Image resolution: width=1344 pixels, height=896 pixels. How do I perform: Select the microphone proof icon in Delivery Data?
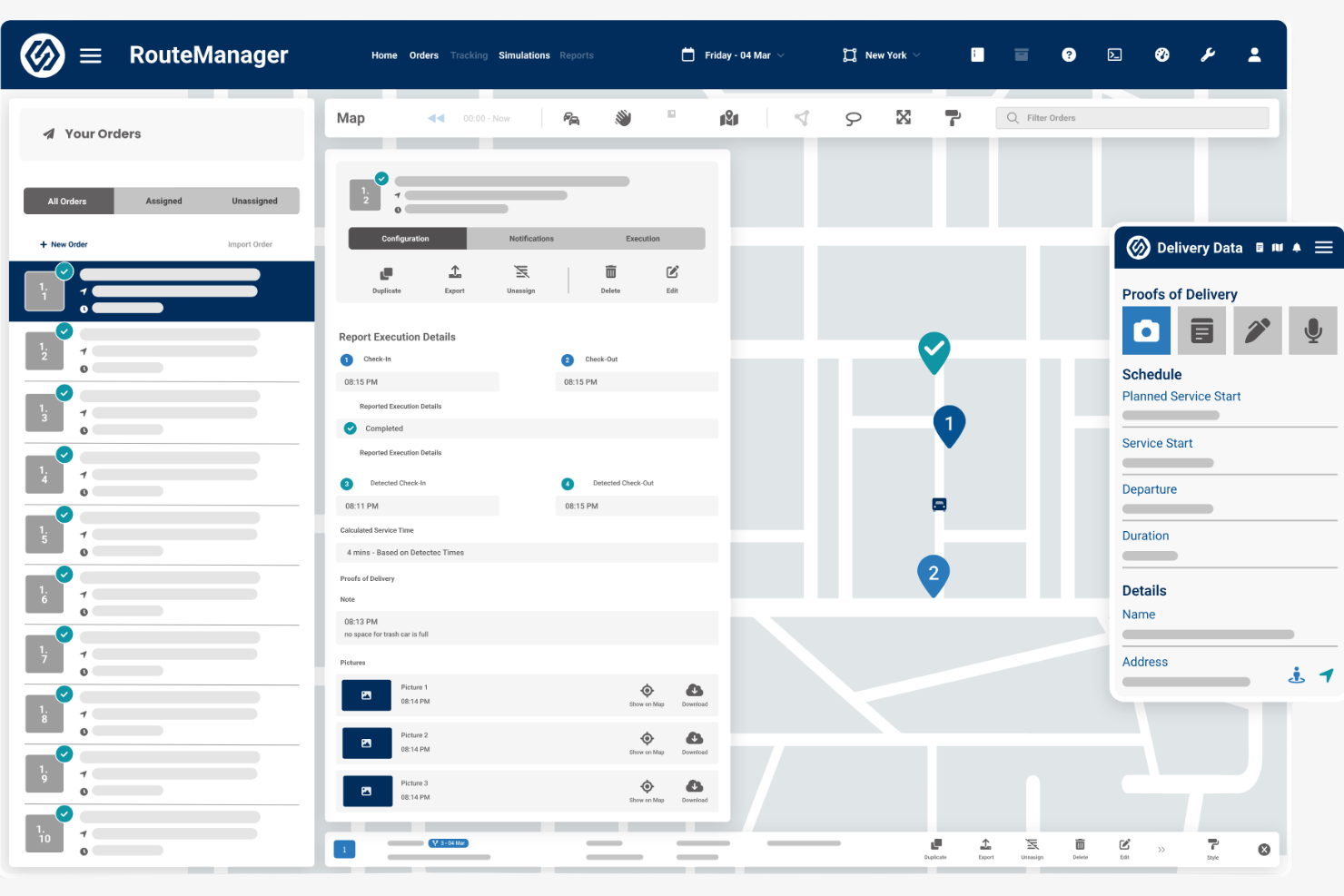pos(1313,330)
